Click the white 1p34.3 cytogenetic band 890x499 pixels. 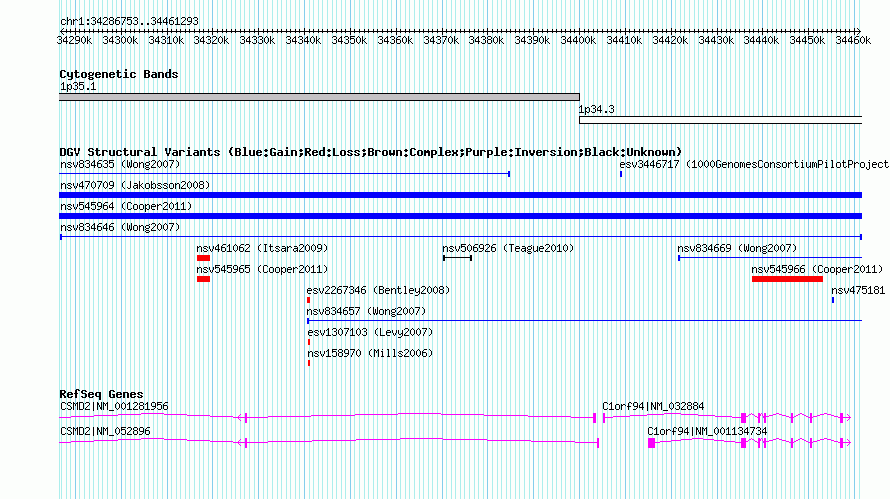[721, 120]
